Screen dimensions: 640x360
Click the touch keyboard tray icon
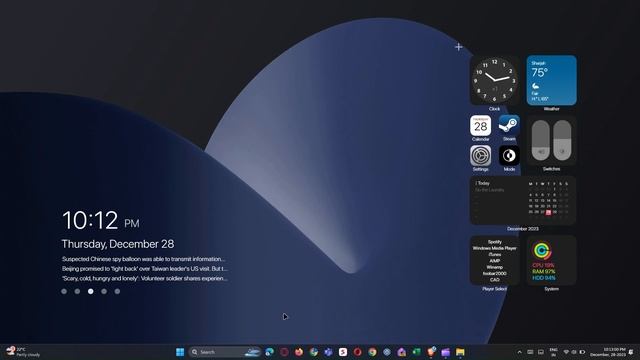530,352
